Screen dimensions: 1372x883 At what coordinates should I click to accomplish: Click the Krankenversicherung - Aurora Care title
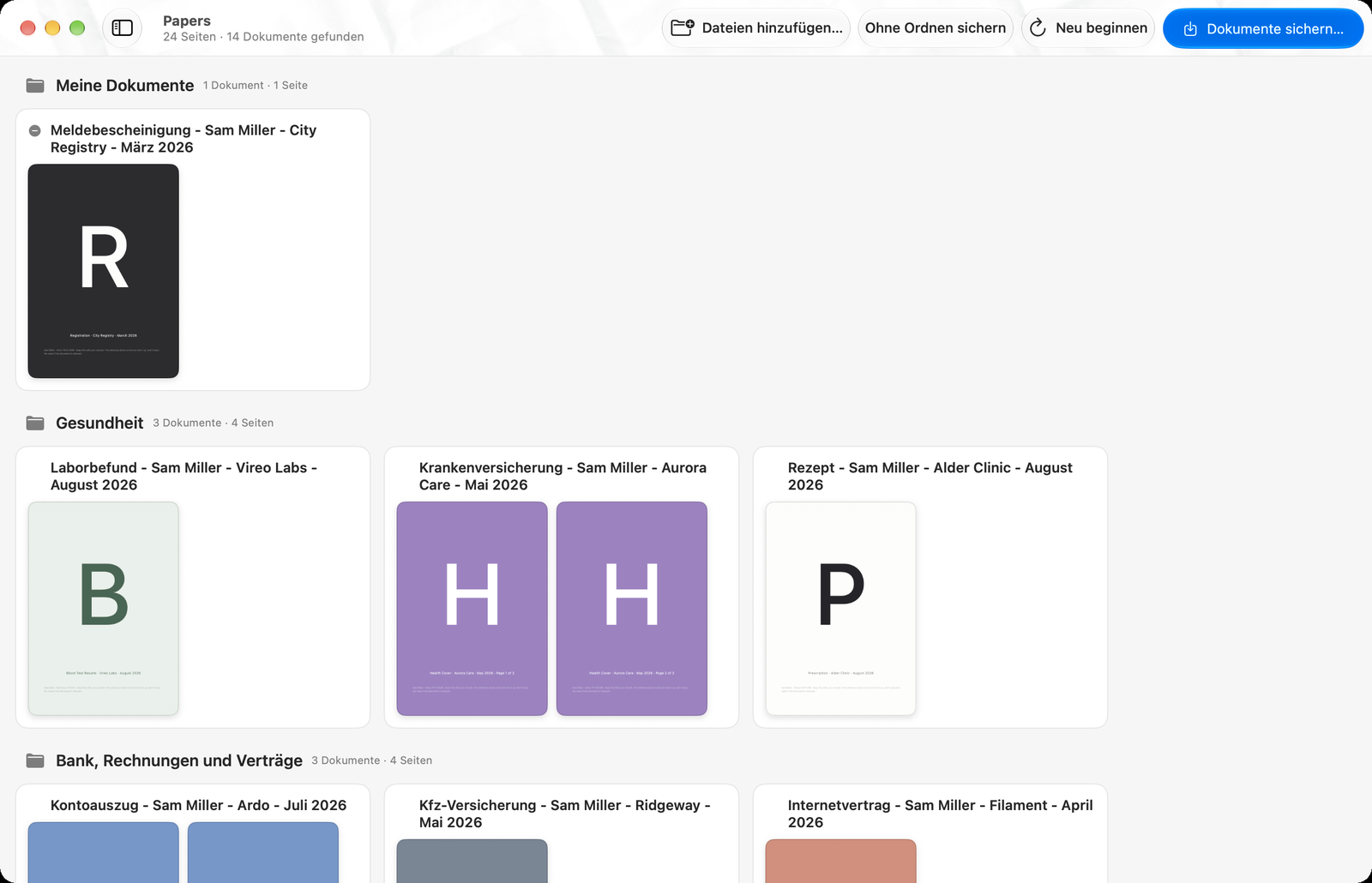click(563, 477)
